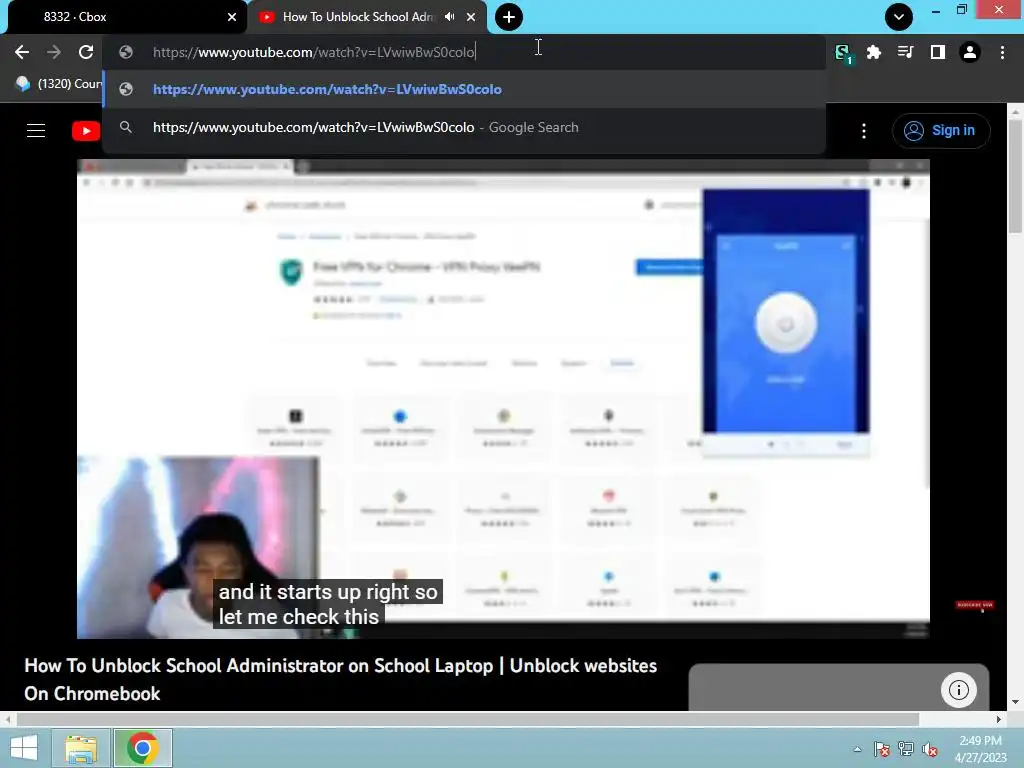Select the highlighted youtube.com URL suggestion
Screen dimensions: 1024x768
point(464,89)
